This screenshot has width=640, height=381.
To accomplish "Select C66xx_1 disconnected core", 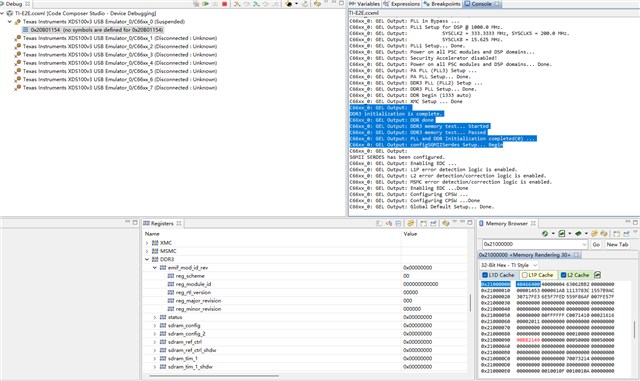I will click(x=119, y=38).
